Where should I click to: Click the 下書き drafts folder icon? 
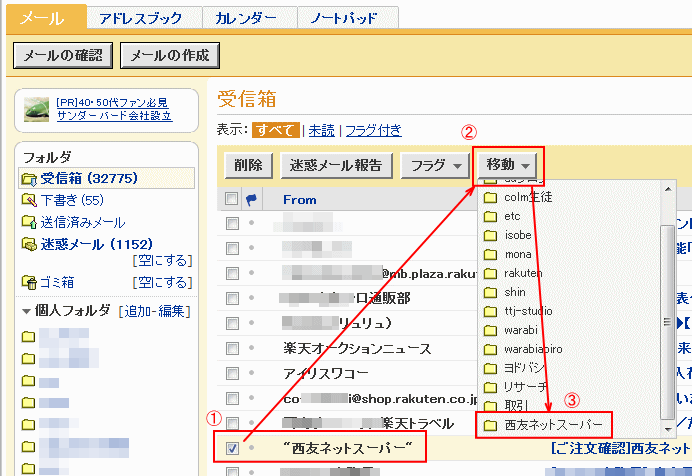pyautogui.click(x=28, y=201)
